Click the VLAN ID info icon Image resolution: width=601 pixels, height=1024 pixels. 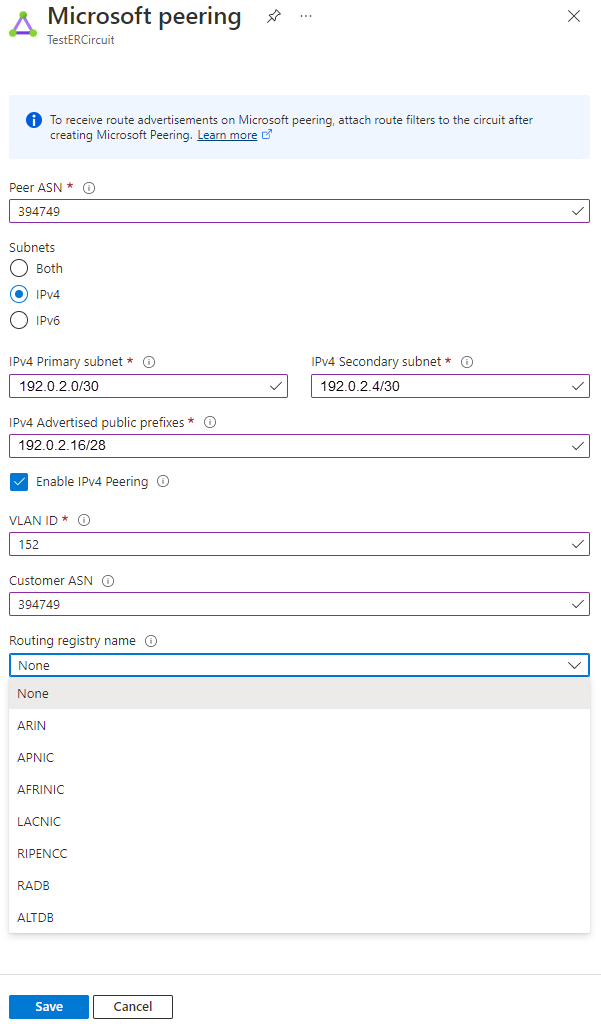tap(84, 519)
